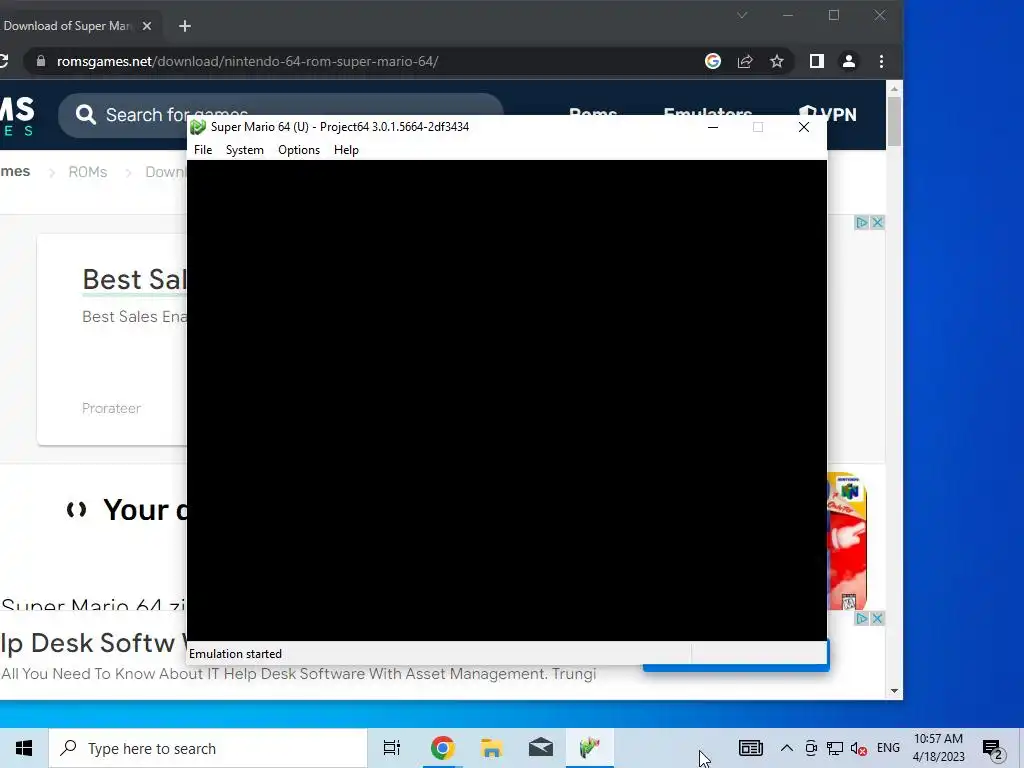Reload page from Chrome toolbar
The image size is (1024, 768).
coord(4,61)
